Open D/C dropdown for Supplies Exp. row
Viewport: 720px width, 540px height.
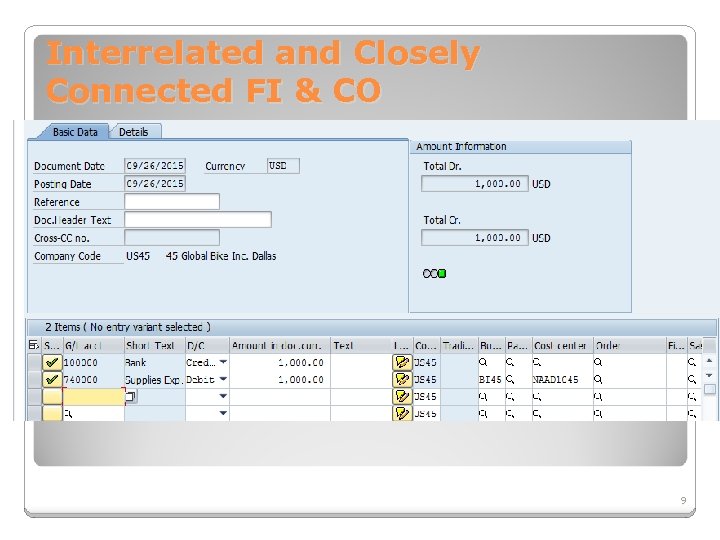[x=223, y=379]
